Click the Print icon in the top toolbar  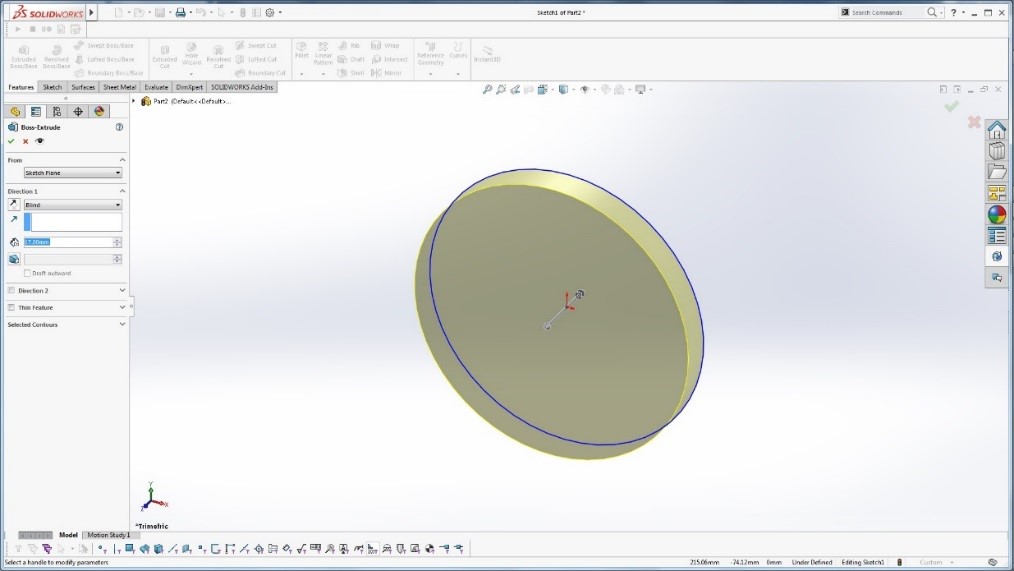[x=180, y=13]
